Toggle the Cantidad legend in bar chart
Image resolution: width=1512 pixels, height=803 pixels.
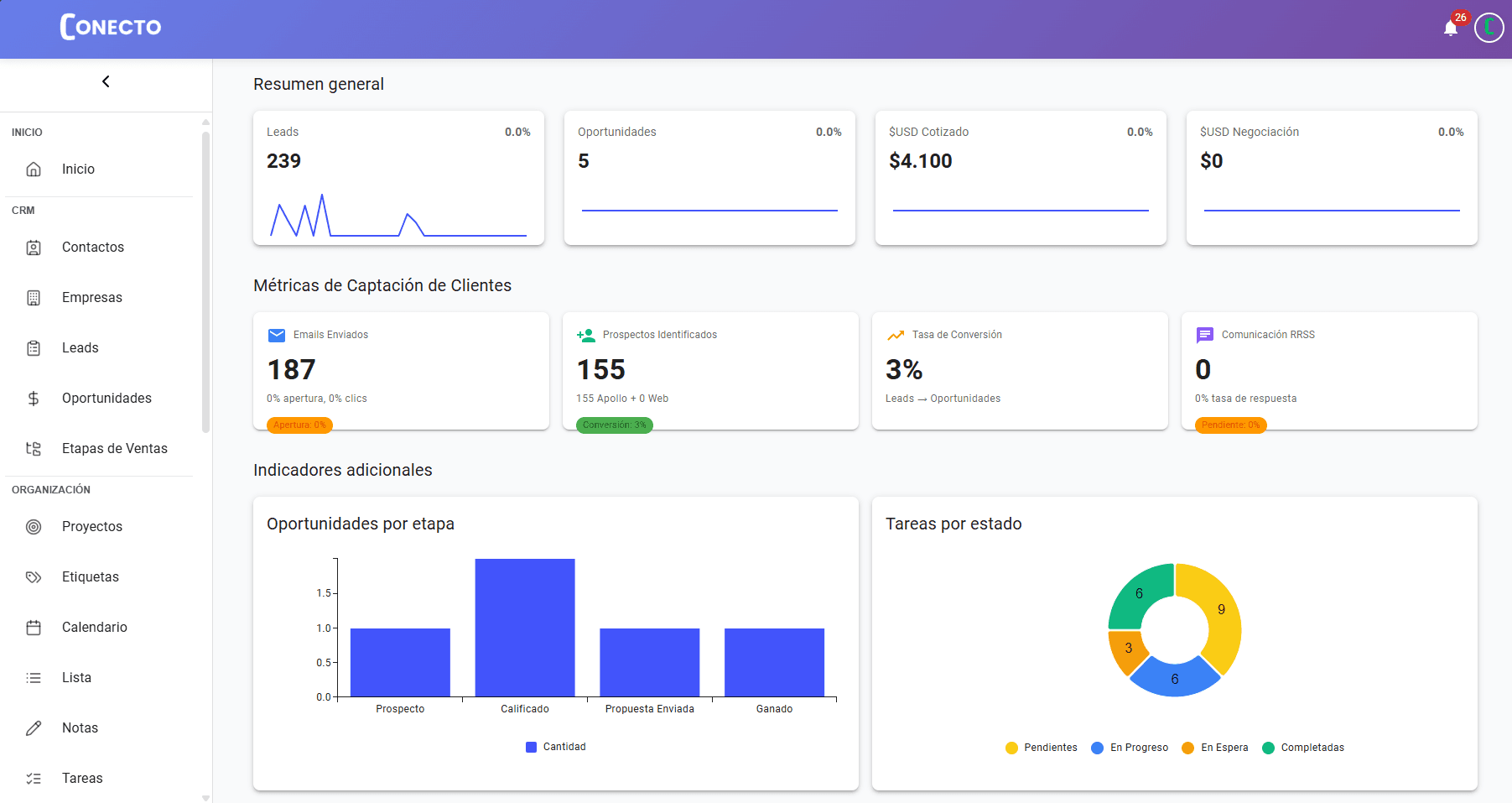click(x=555, y=746)
